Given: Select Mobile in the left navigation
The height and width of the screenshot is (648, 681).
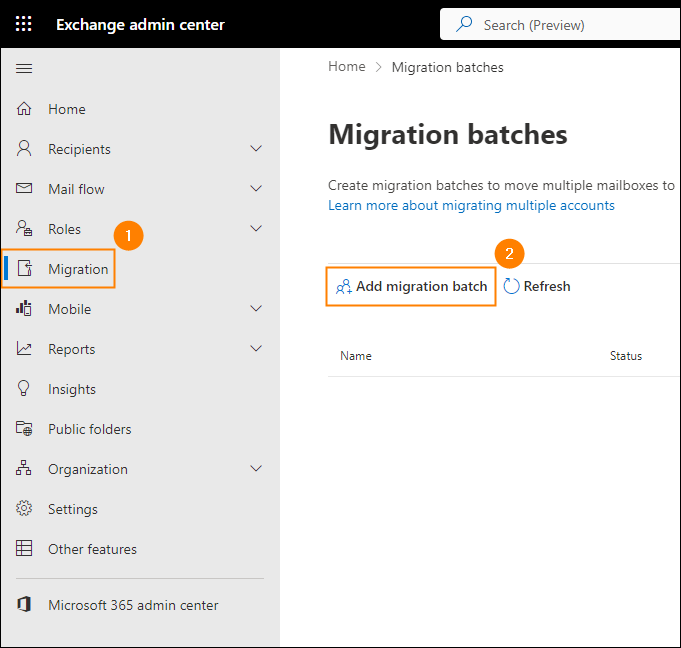Looking at the screenshot, I should (x=70, y=309).
